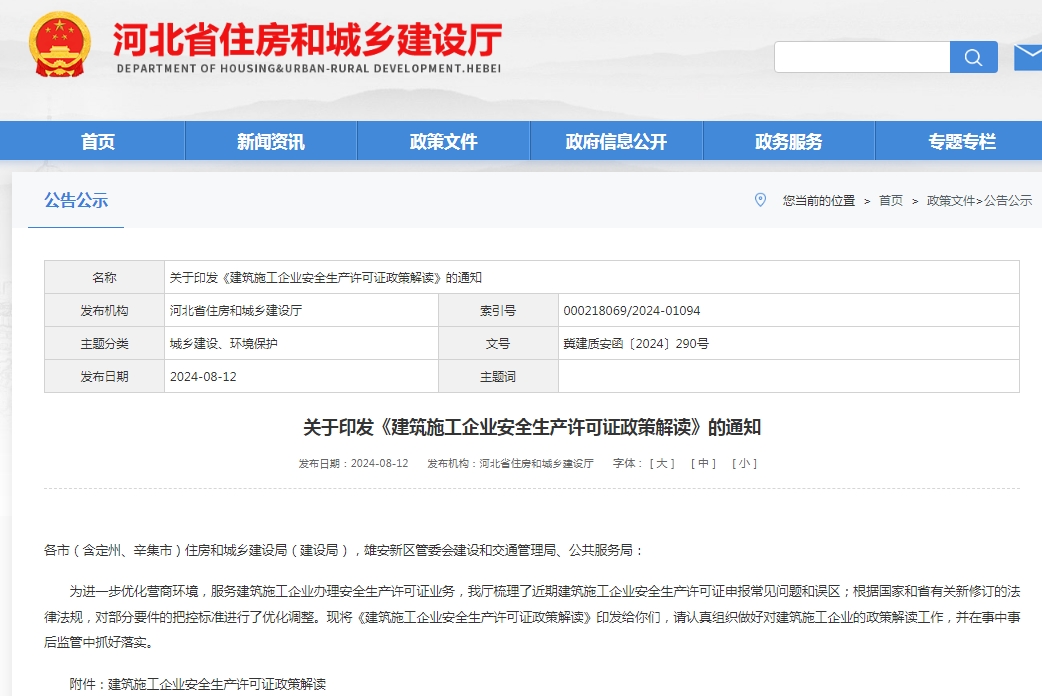This screenshot has width=1042, height=696.
Task: Open 政府信息公开 navigation item
Action: pos(616,141)
